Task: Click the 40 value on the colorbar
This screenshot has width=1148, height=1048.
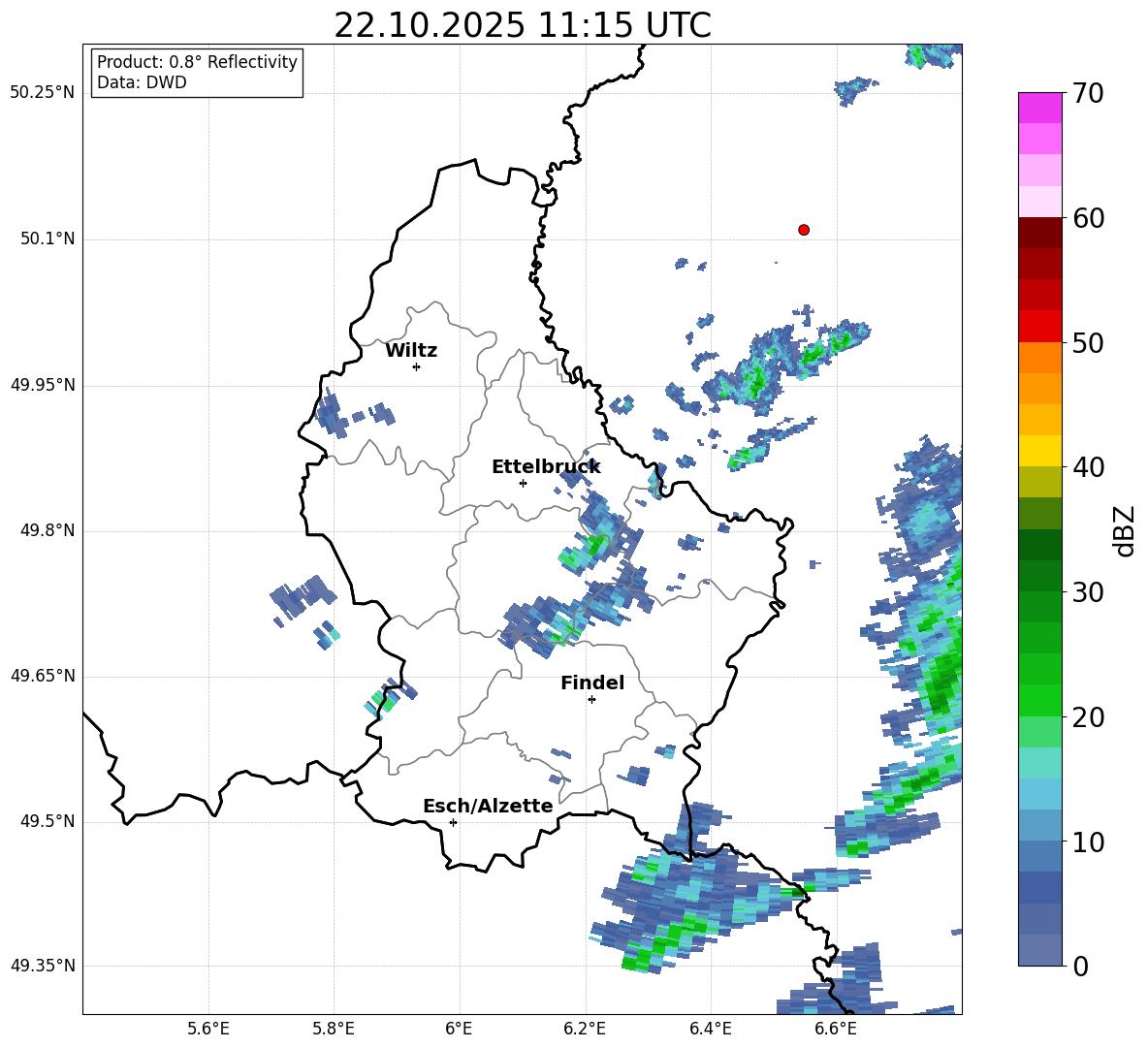Action: point(1087,467)
